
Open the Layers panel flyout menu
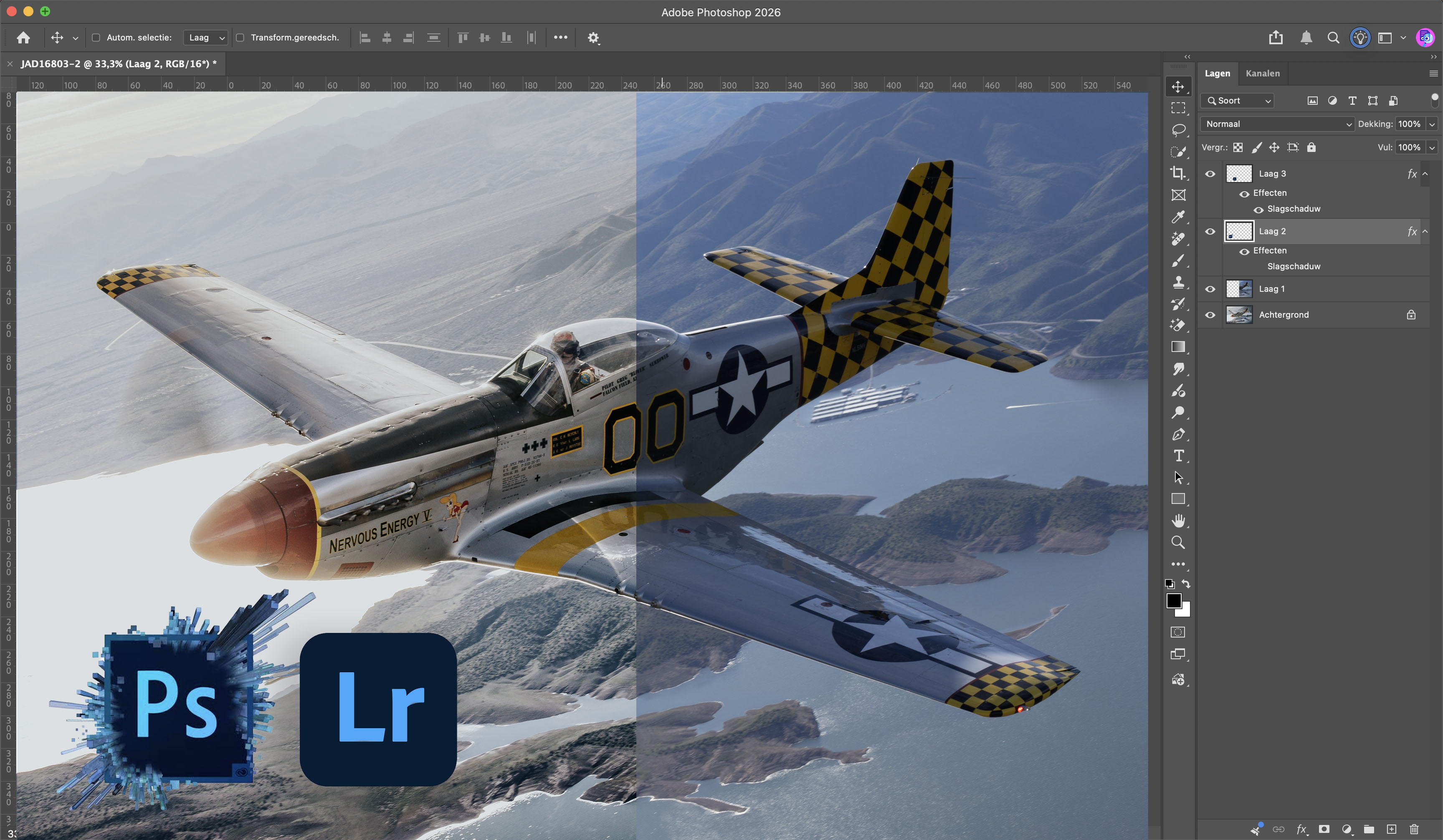click(x=1433, y=73)
